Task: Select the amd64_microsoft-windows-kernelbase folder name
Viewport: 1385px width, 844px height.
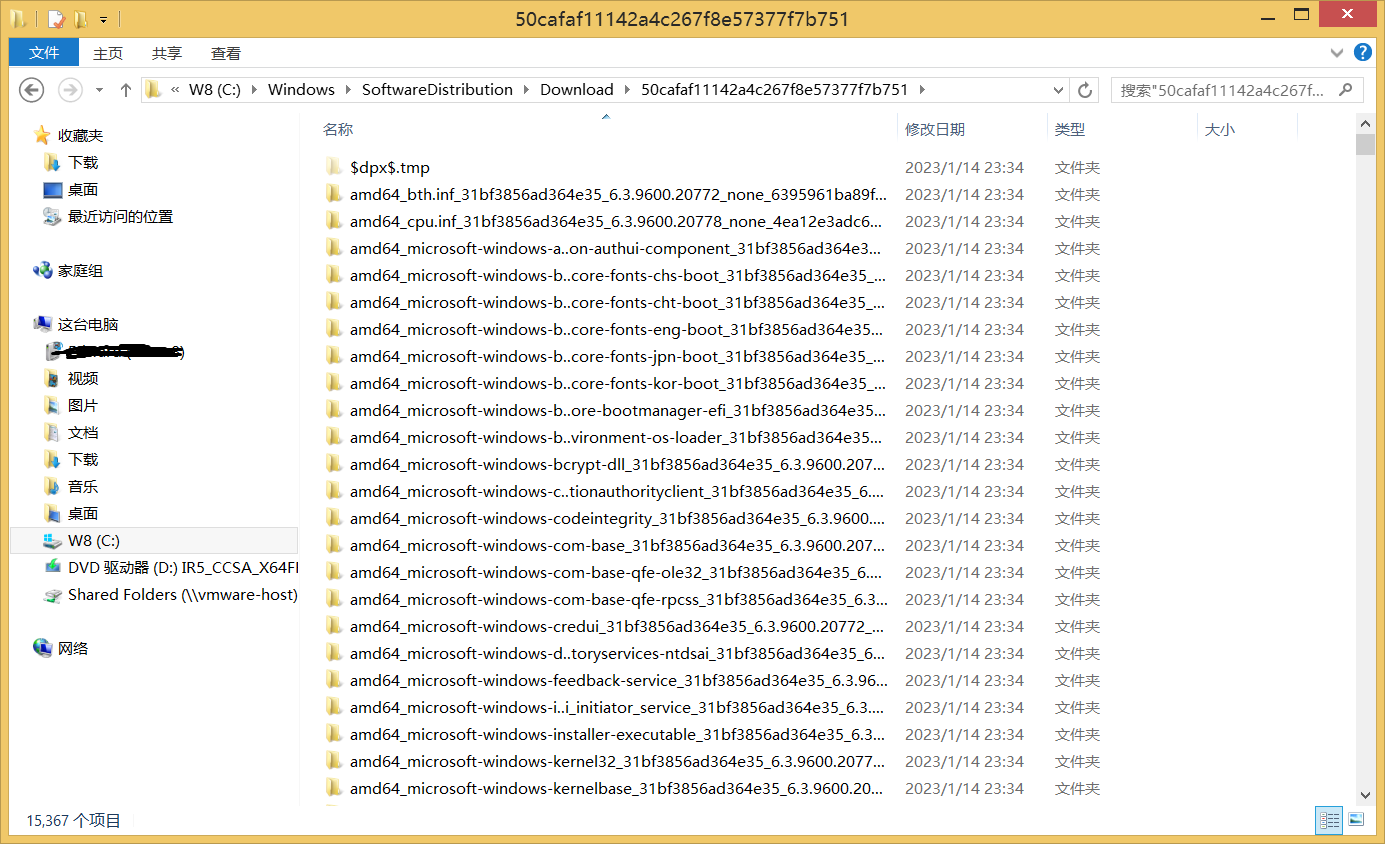Action: pos(617,788)
